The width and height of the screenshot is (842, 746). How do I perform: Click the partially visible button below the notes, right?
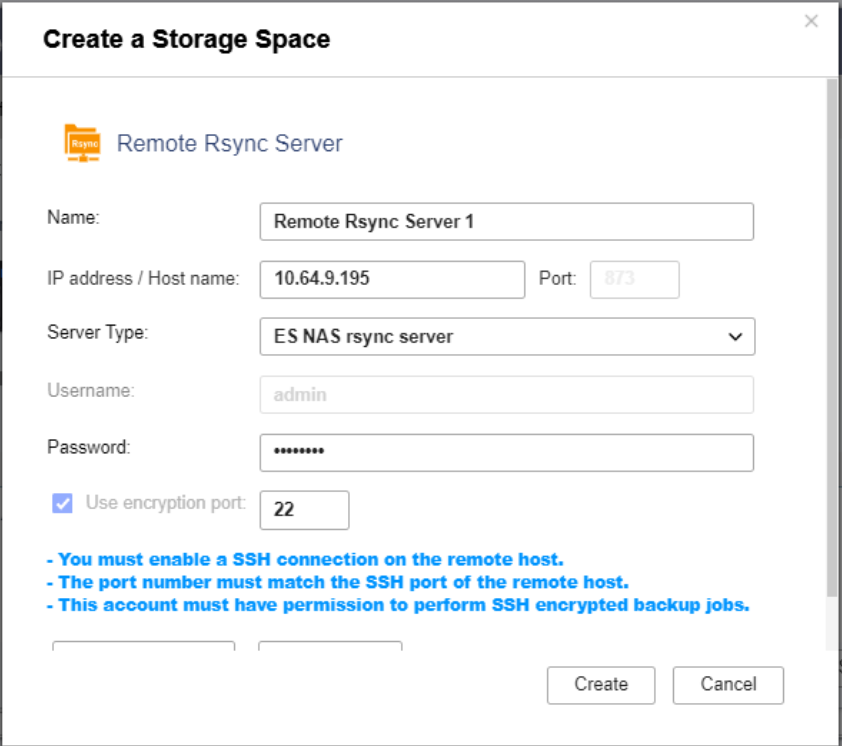(330, 646)
